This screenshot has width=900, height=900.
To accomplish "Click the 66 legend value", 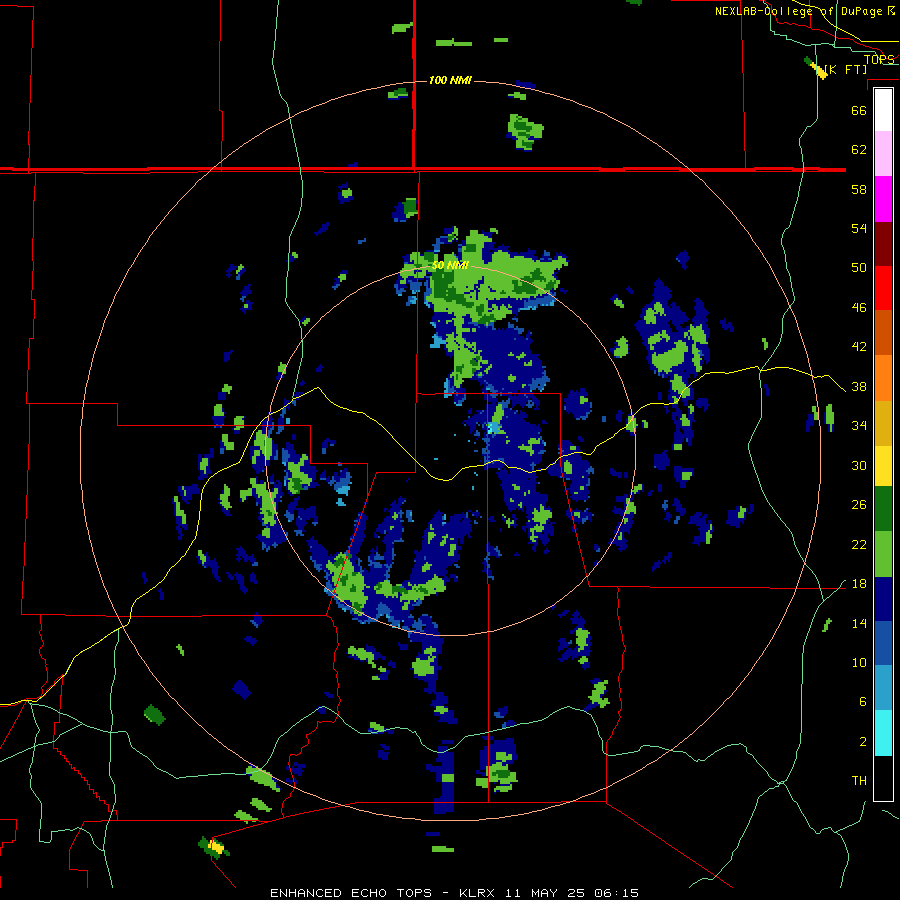I will click(859, 110).
